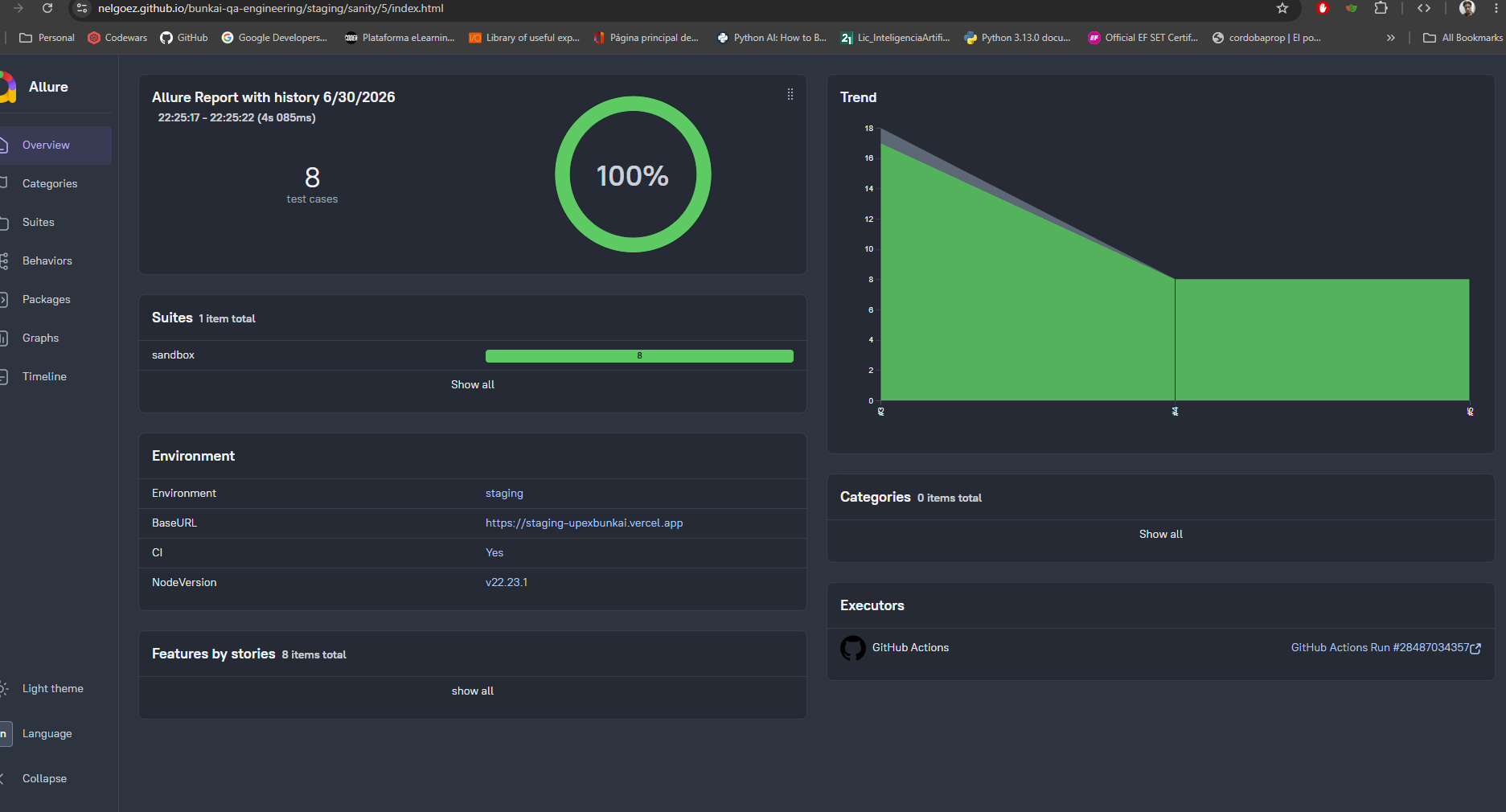
Task: Go to the Timeline section
Action: (x=44, y=377)
